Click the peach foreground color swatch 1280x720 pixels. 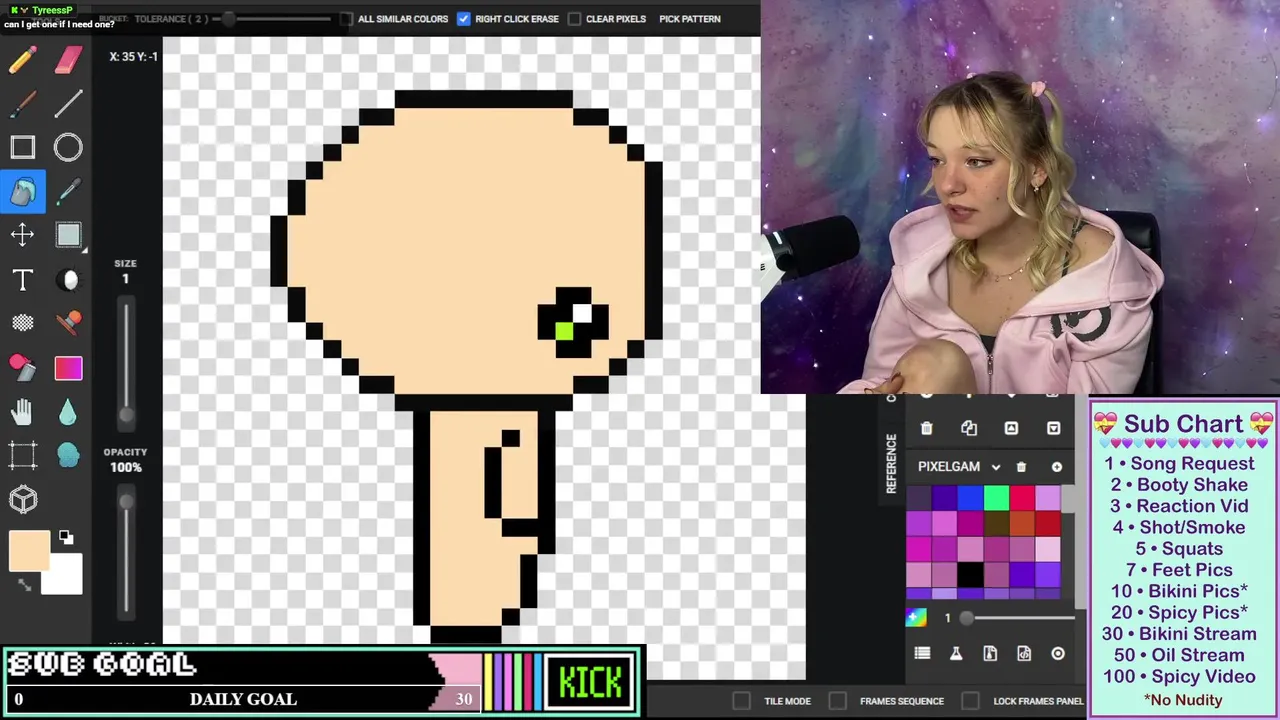click(x=29, y=551)
